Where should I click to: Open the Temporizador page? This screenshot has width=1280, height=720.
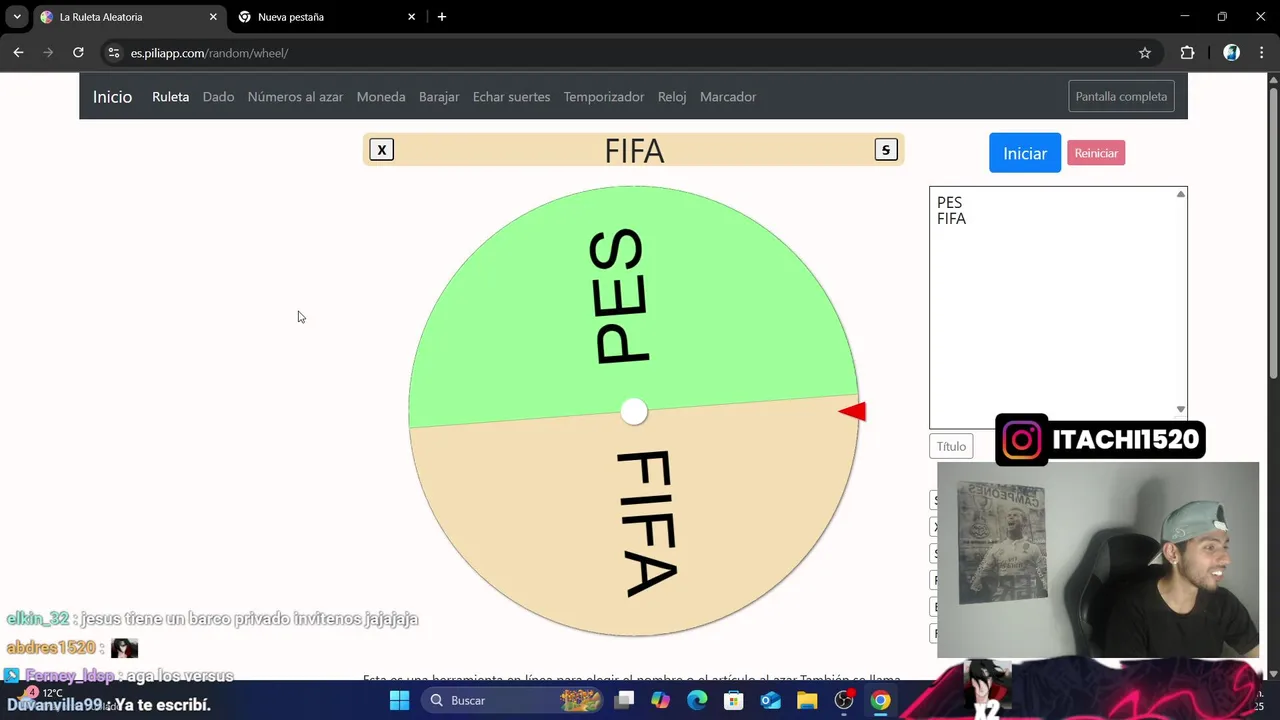click(x=603, y=97)
